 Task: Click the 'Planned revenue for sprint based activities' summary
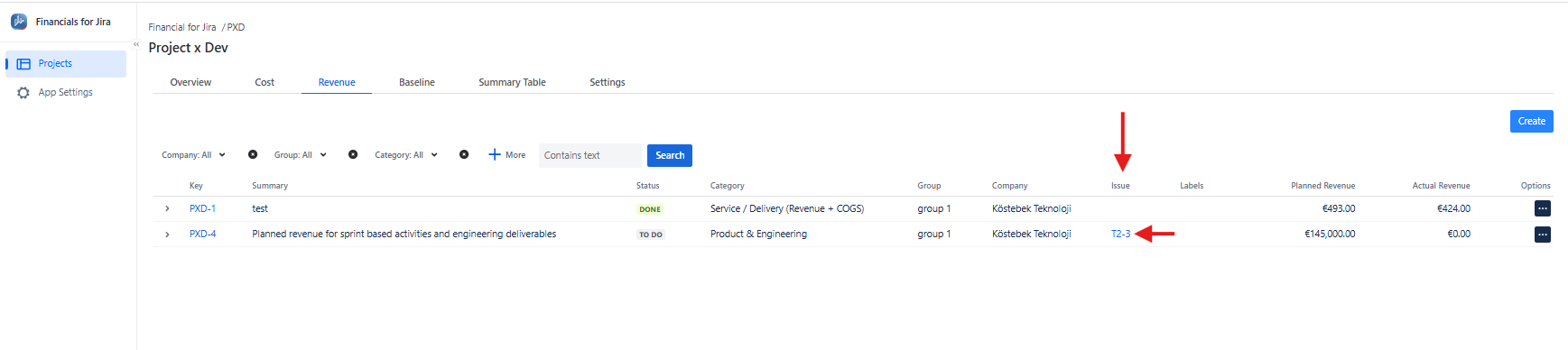pos(404,234)
